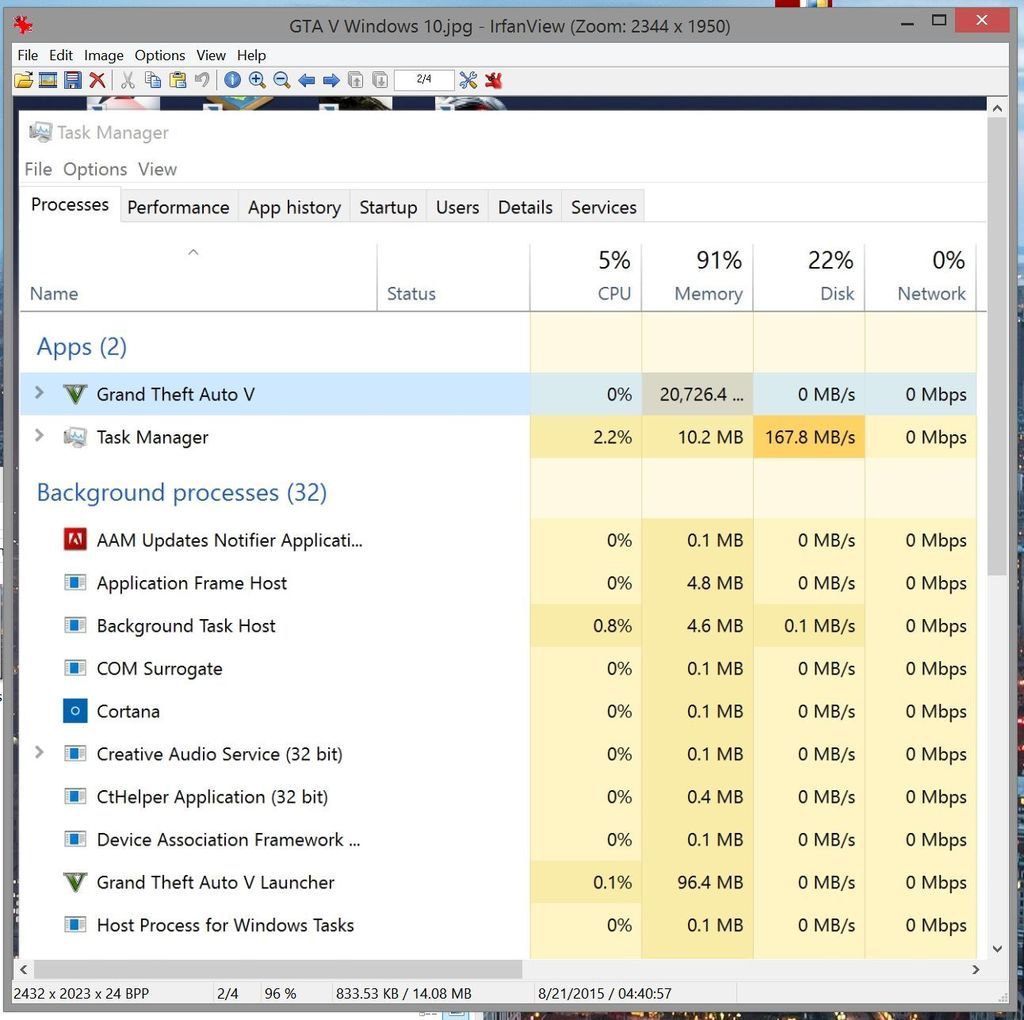Switch to Task Manager Performance tab

(178, 207)
